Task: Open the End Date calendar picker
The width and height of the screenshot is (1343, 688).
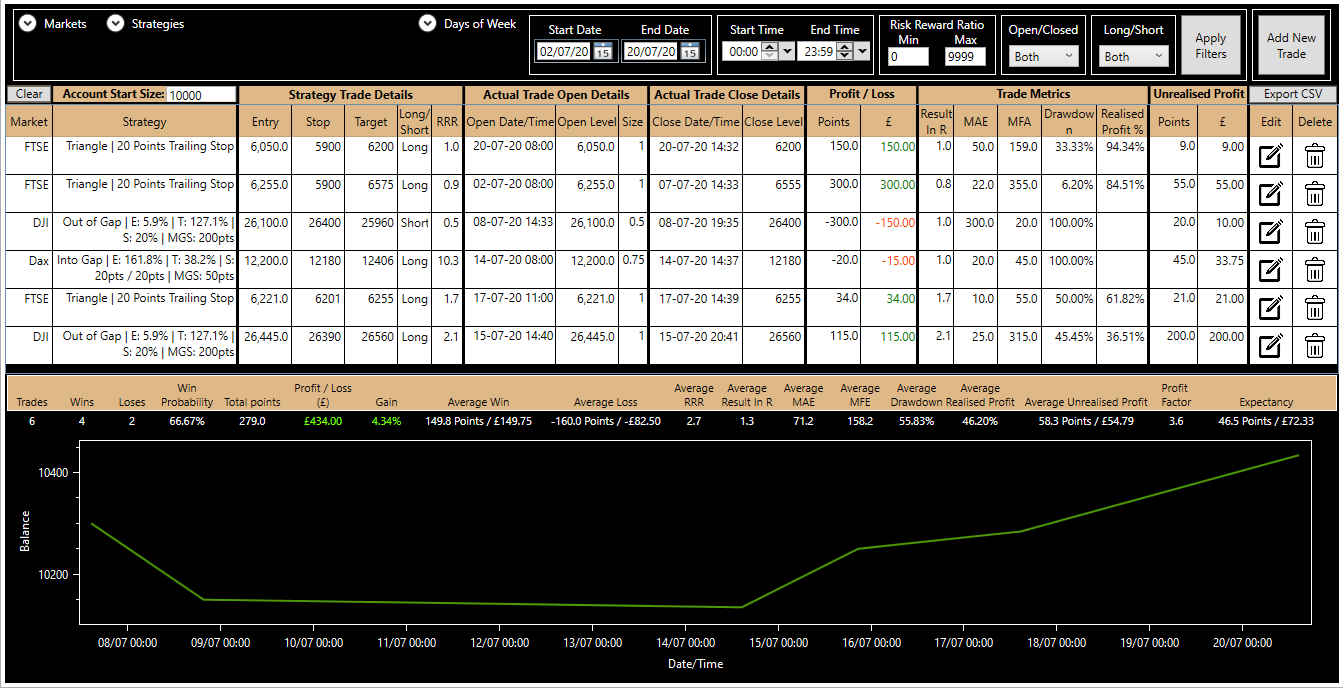Action: point(689,52)
